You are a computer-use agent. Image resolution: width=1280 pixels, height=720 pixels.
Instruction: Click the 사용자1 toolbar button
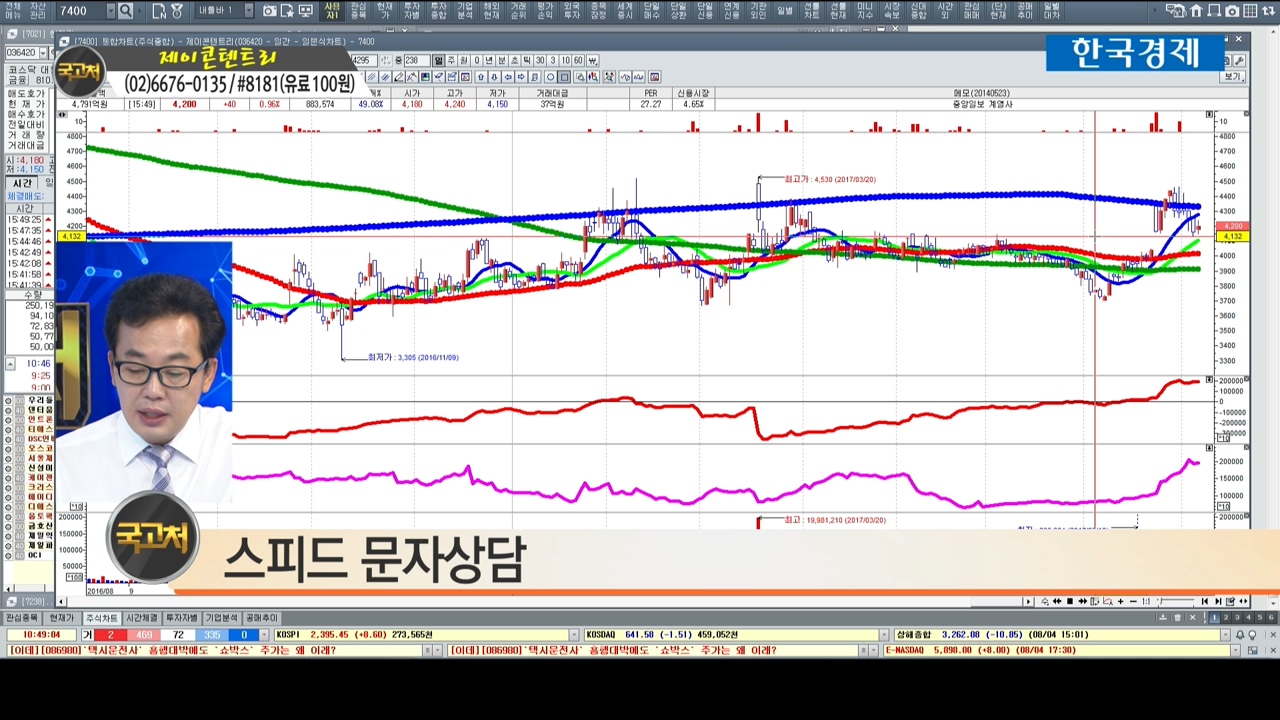(x=332, y=11)
